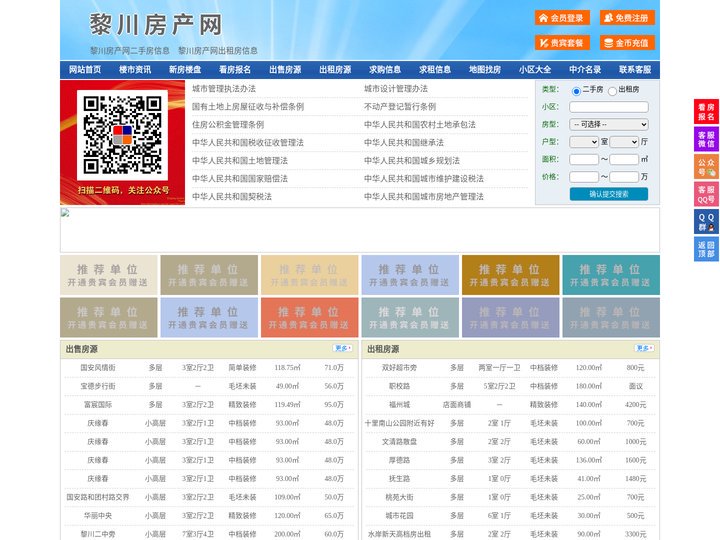Focus the minimum 面积 input field
The image size is (720, 540).
click(584, 159)
